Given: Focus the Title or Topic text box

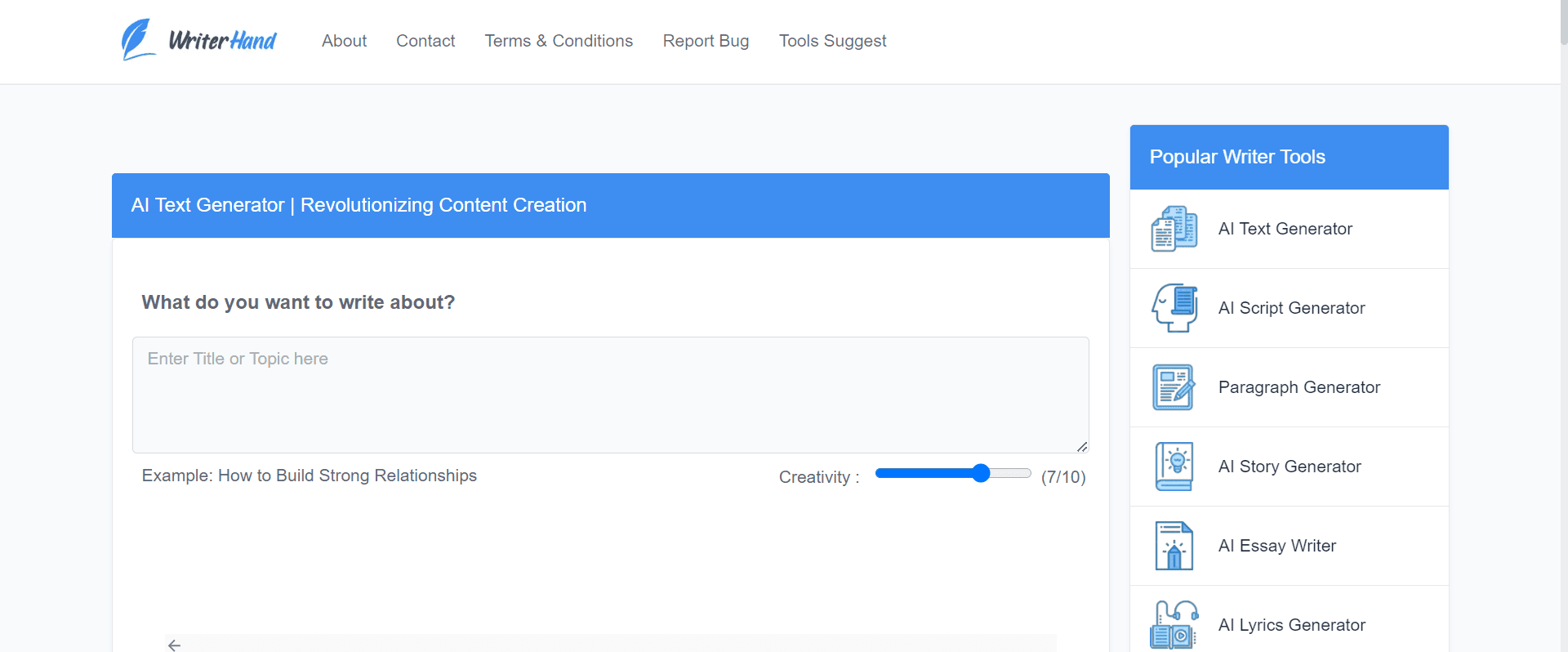Looking at the screenshot, I should (x=610, y=395).
